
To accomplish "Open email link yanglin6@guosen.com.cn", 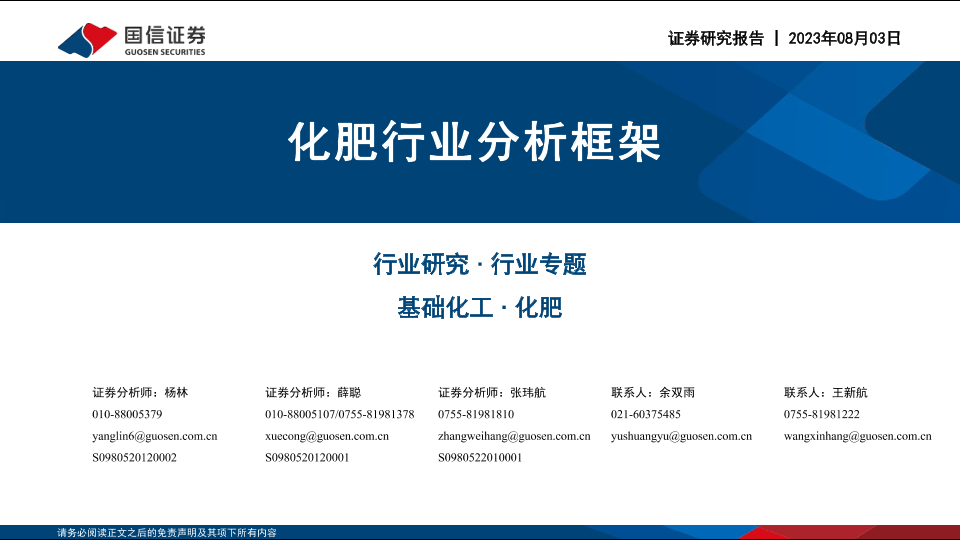I will coord(154,436).
